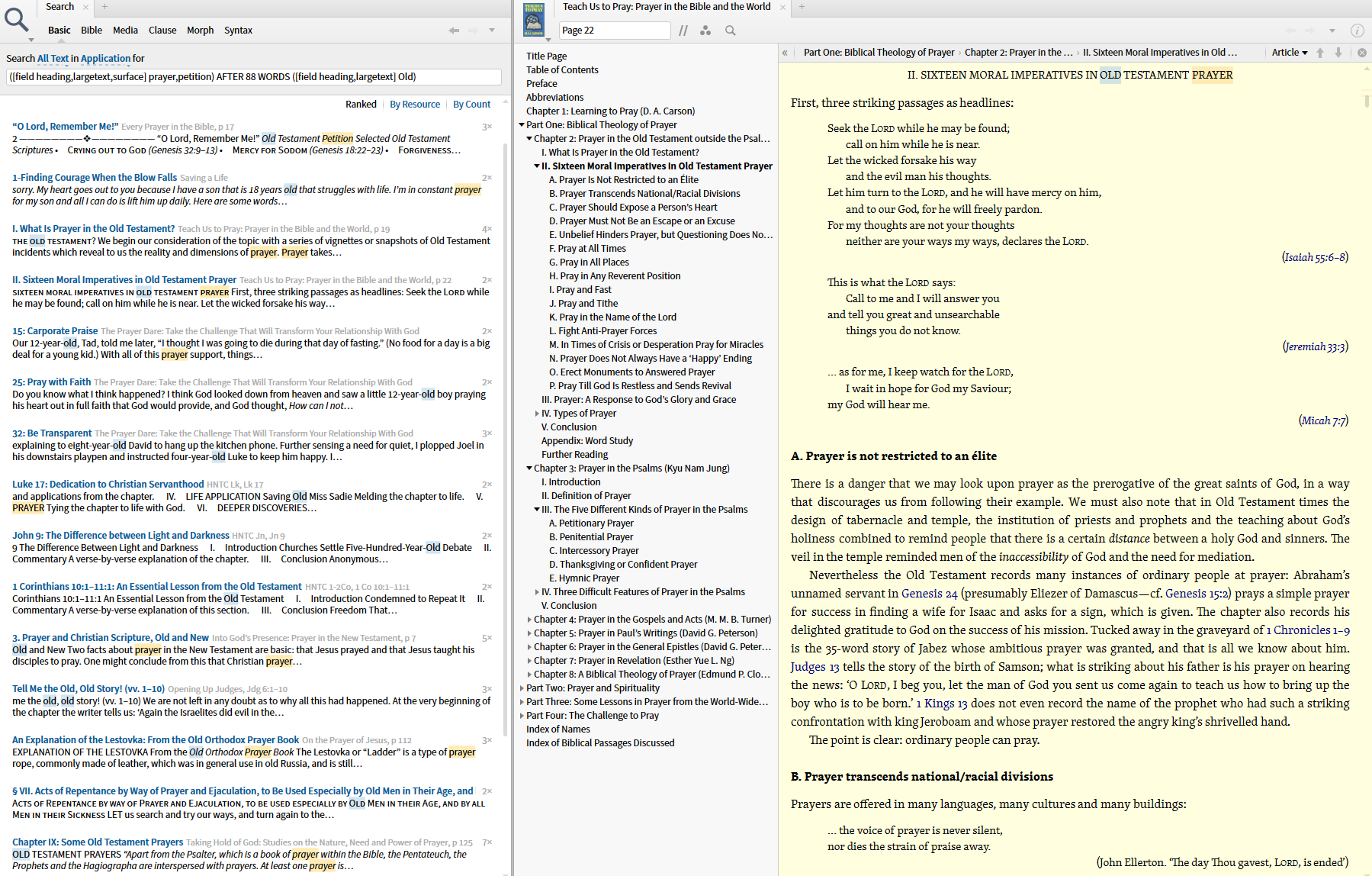Image resolution: width=1372 pixels, height=876 pixels.
Task: Open the Judges 13 reference link
Action: pyautogui.click(x=815, y=667)
